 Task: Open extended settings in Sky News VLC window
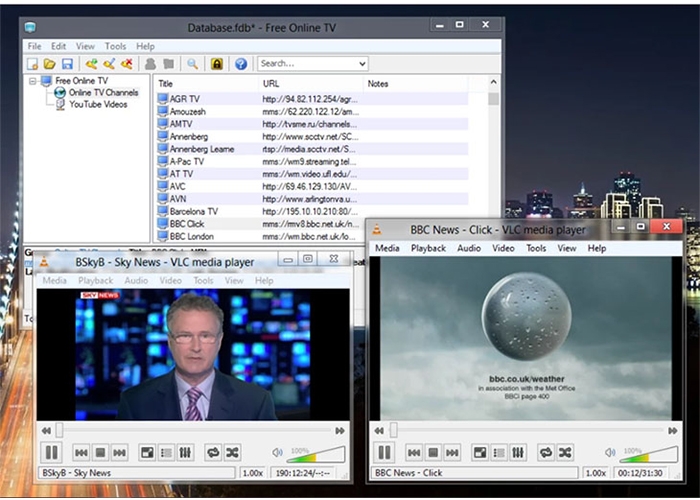pyautogui.click(x=185, y=453)
